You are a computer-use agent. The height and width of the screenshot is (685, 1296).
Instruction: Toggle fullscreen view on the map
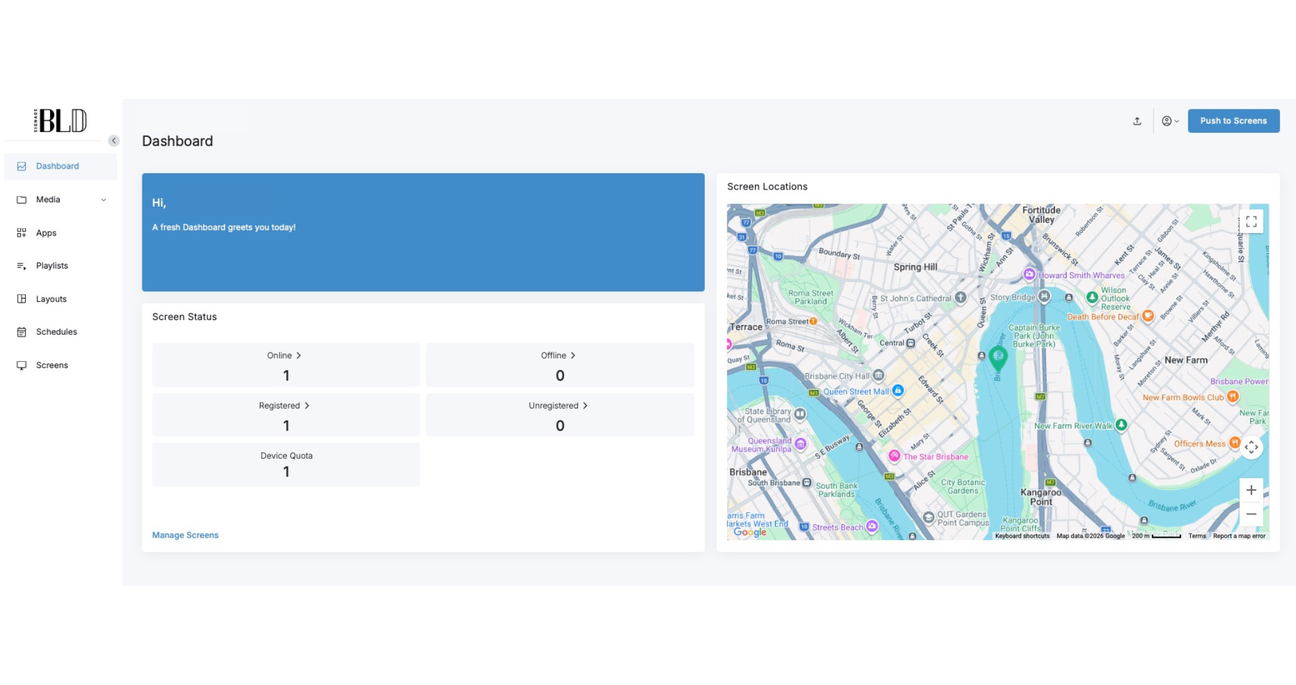pyautogui.click(x=1251, y=221)
